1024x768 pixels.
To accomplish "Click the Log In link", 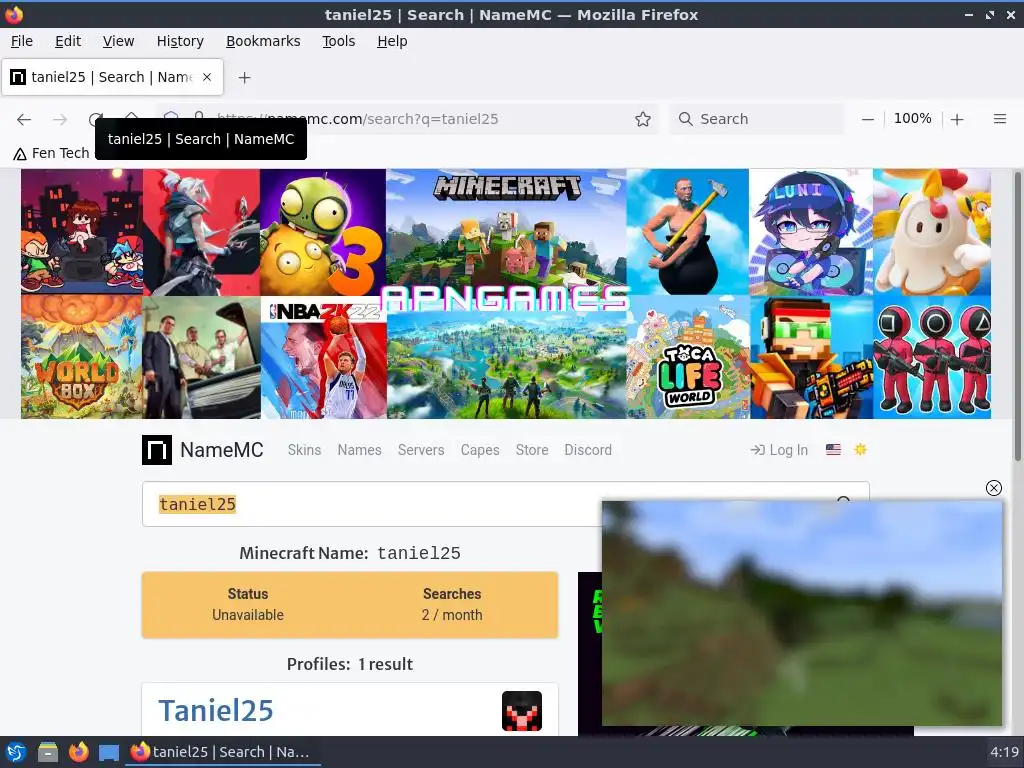I will pyautogui.click(x=779, y=450).
